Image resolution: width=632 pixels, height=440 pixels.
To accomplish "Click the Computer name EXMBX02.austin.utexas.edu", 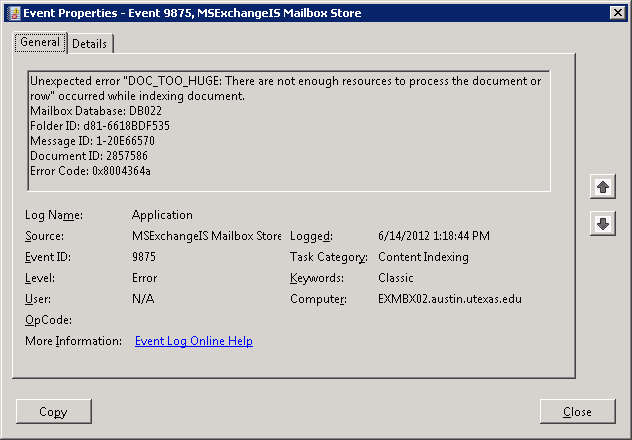I will 450,299.
